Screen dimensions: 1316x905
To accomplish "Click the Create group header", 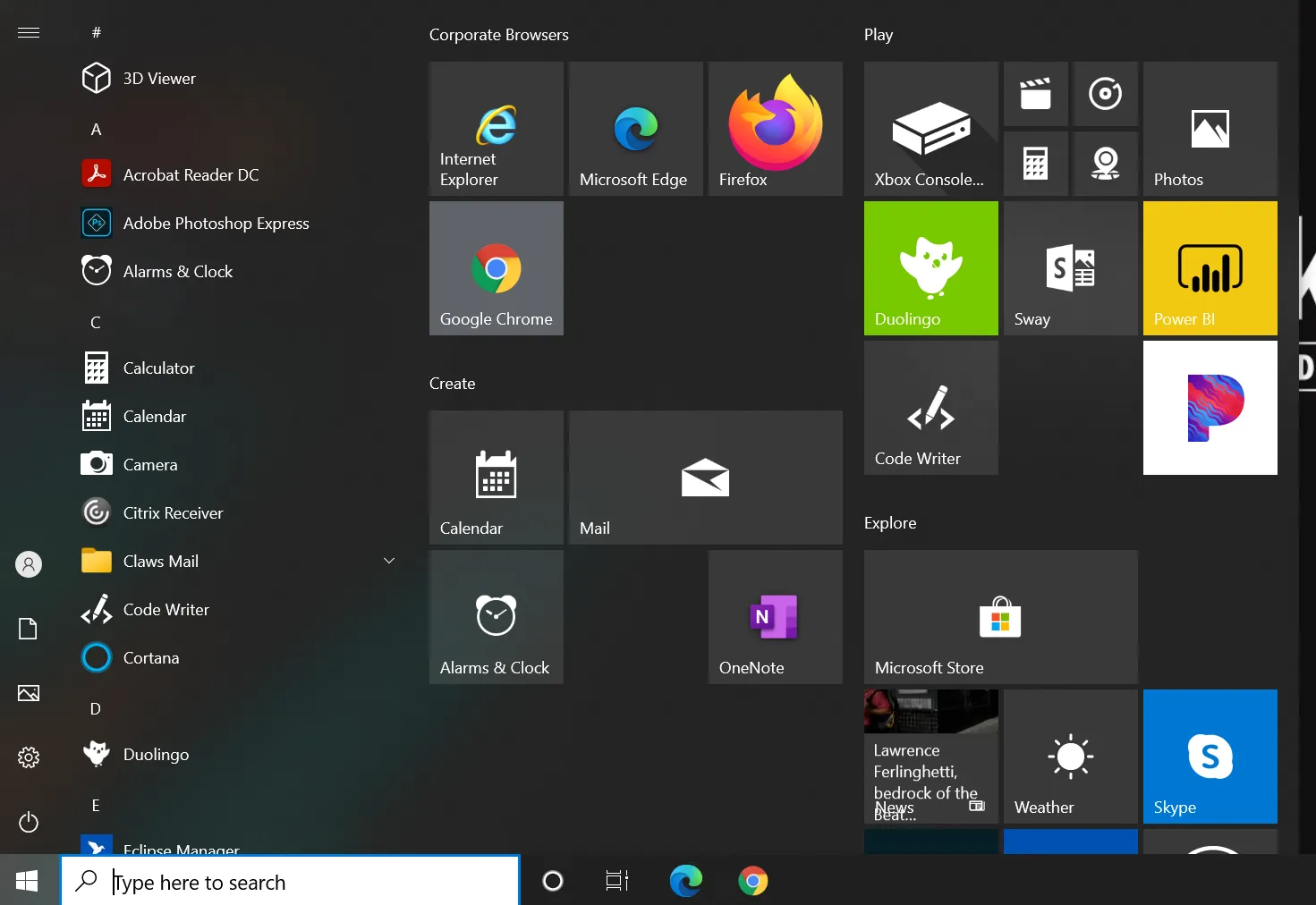I will pyautogui.click(x=453, y=384).
